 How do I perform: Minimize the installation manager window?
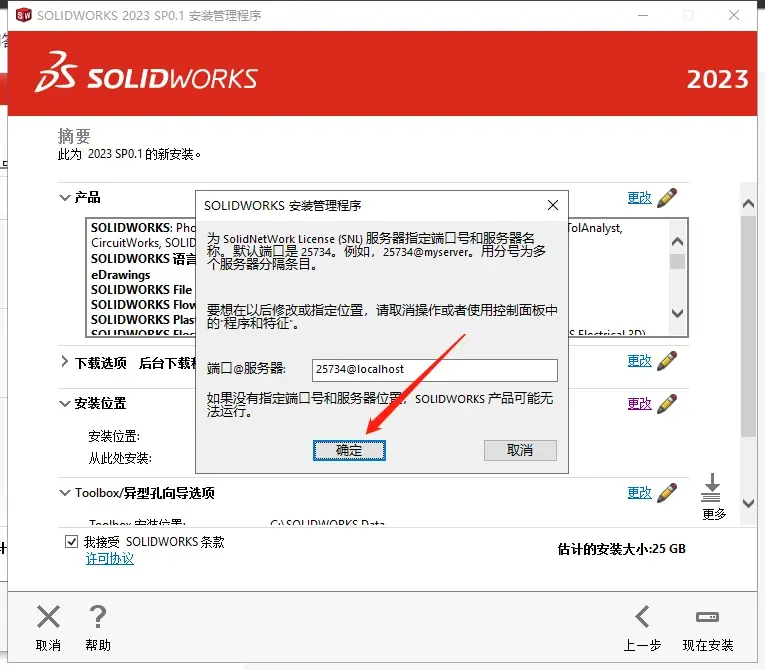(643, 15)
